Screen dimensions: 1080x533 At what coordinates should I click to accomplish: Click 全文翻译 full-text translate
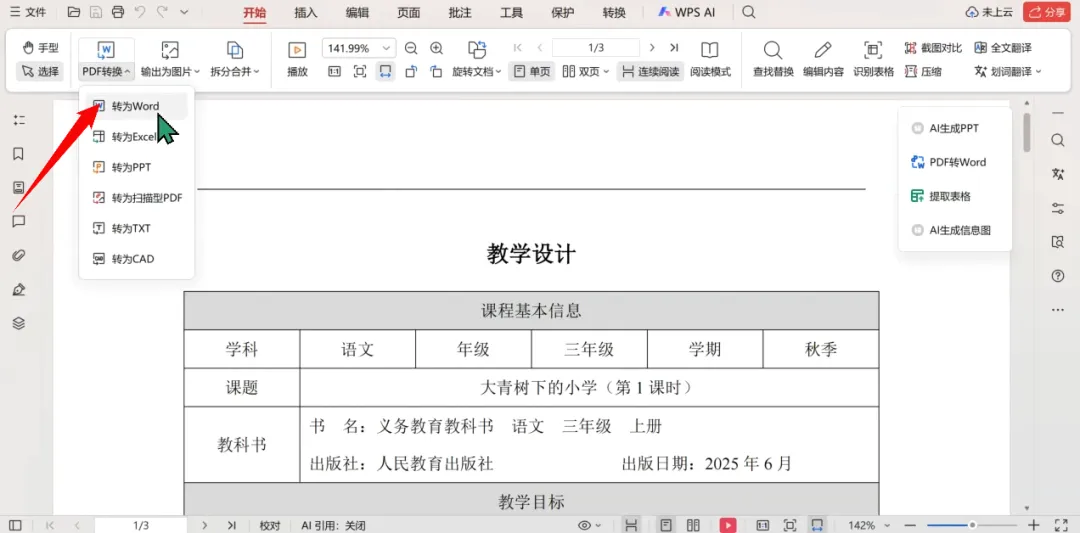pyautogui.click(x=1003, y=48)
